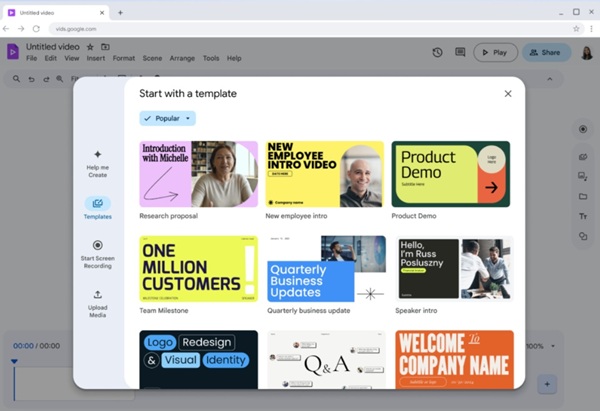Viewport: 600px width, 411px height.
Task: Start Screen Recording from sidebar
Action: point(98,245)
